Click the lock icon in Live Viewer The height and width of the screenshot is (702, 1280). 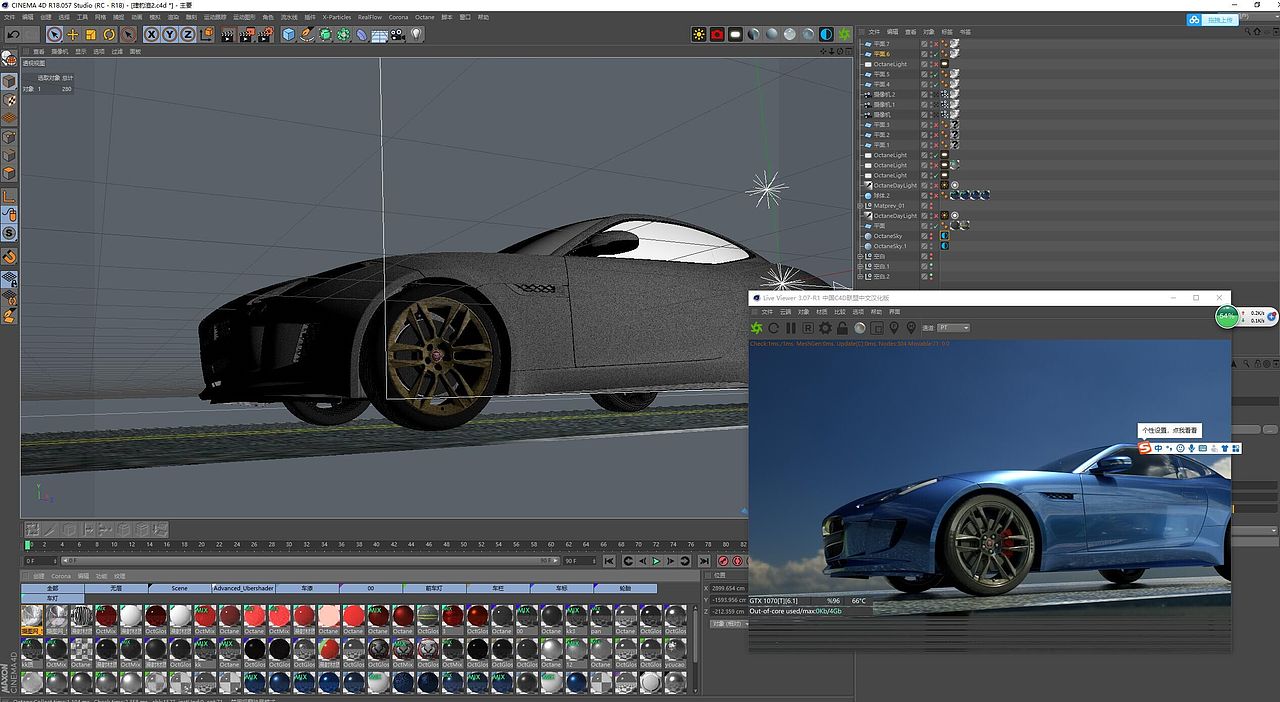(842, 328)
